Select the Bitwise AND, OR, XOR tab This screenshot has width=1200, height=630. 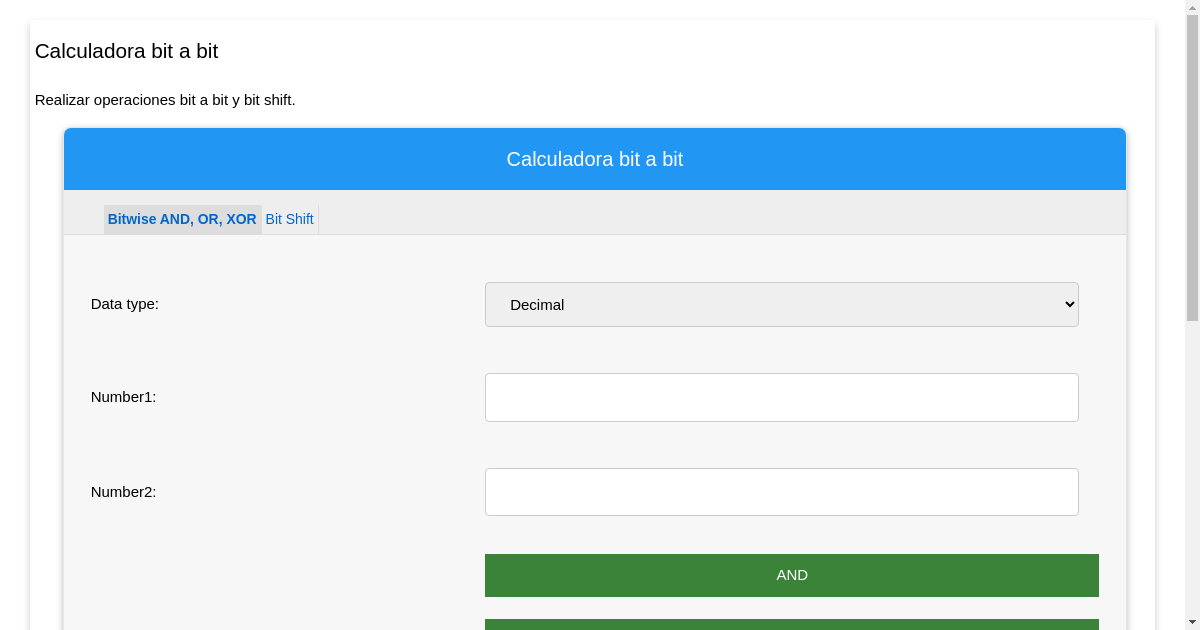coord(182,219)
